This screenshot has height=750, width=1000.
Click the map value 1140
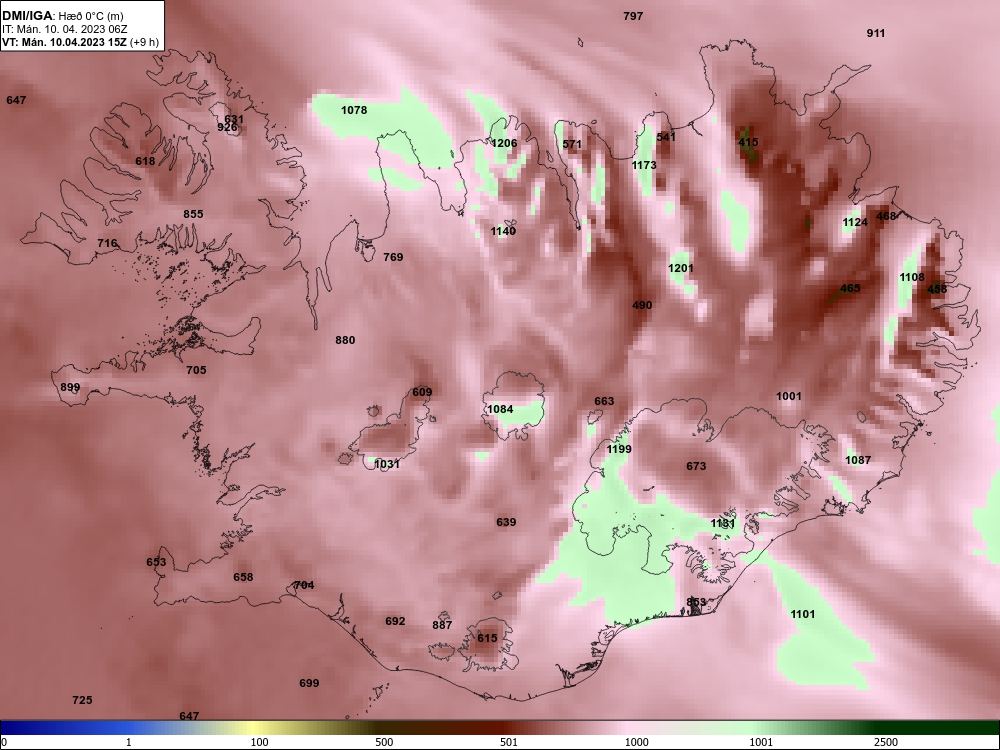click(x=503, y=232)
